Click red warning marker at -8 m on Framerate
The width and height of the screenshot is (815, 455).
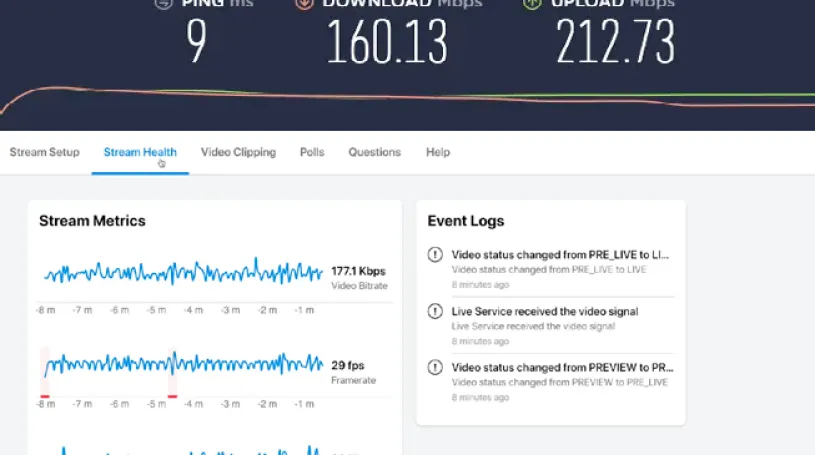45,397
